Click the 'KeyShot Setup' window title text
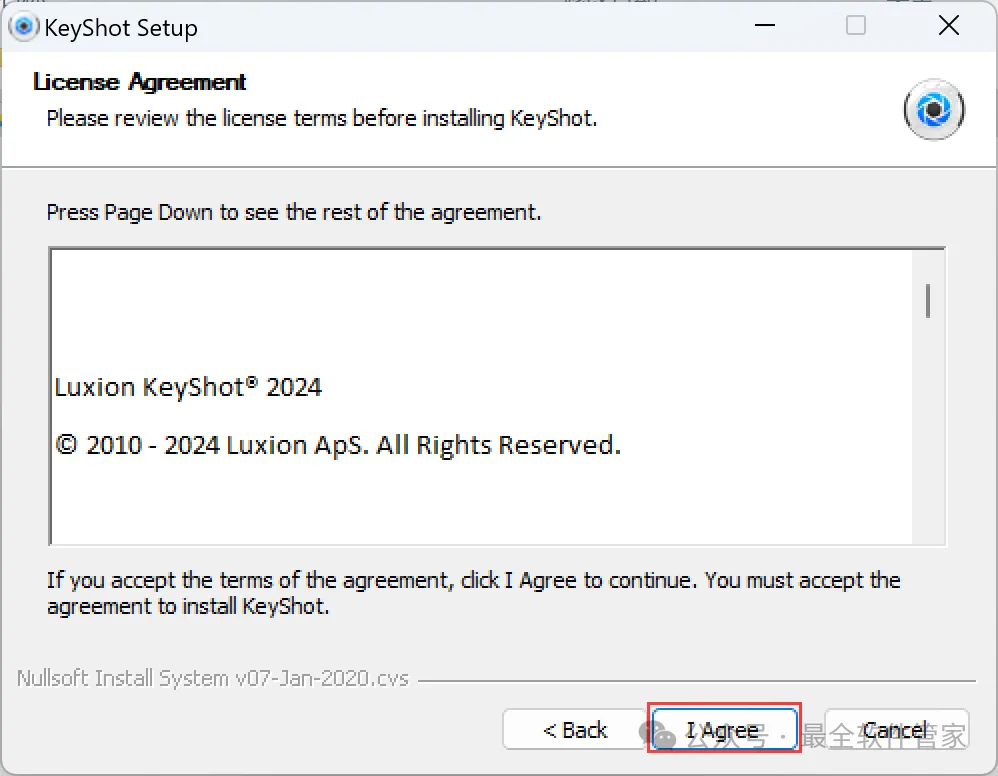998x776 pixels. (x=121, y=28)
